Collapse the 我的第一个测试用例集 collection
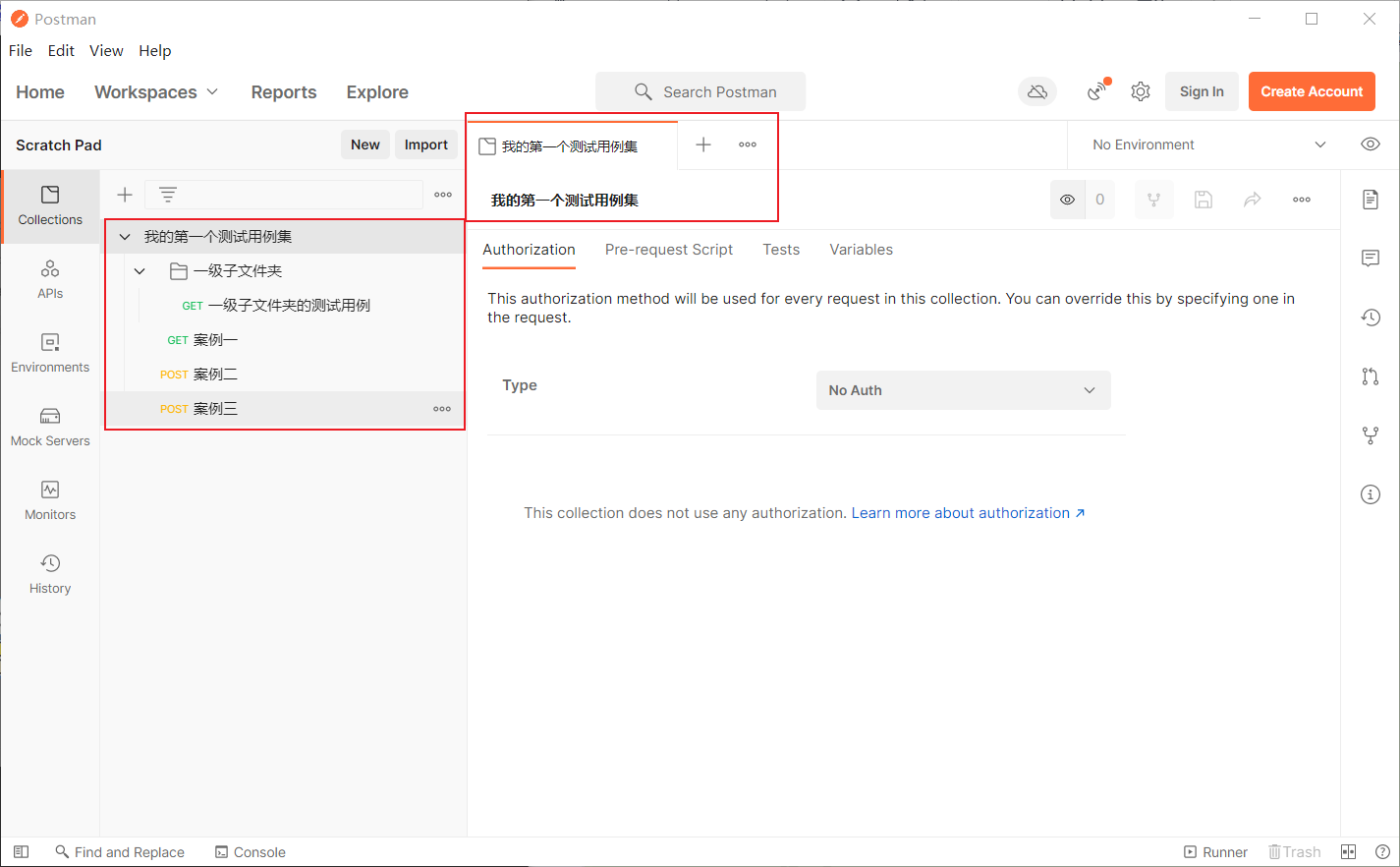 pyautogui.click(x=125, y=237)
